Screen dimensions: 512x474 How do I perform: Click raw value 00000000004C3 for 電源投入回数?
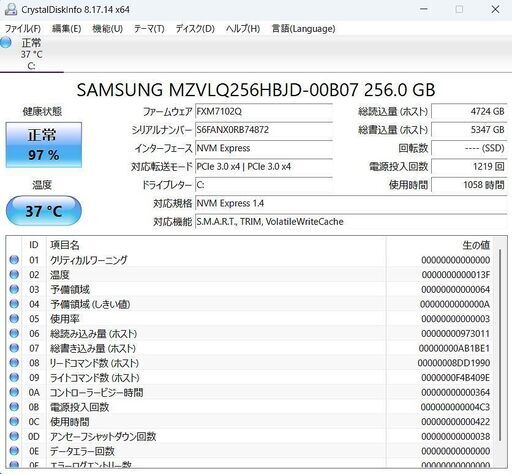pos(455,407)
